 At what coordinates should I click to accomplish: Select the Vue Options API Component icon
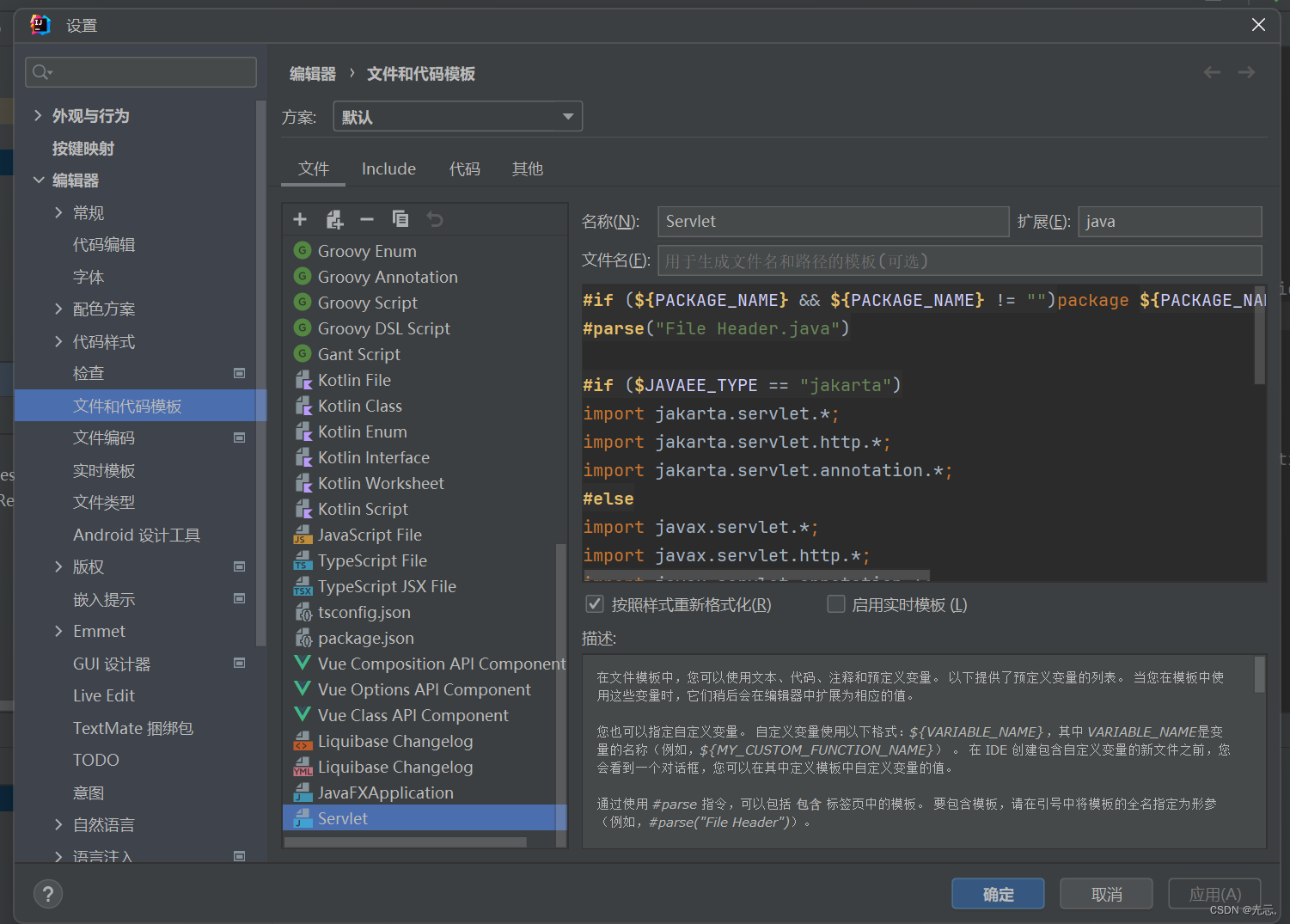pos(303,688)
